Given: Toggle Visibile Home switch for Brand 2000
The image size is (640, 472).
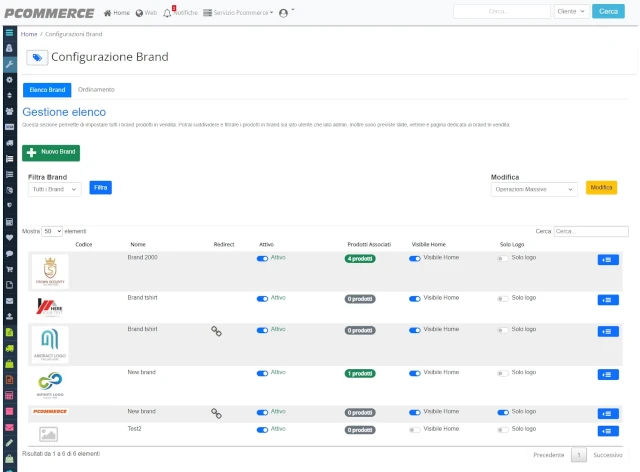Looking at the screenshot, I should (415, 258).
